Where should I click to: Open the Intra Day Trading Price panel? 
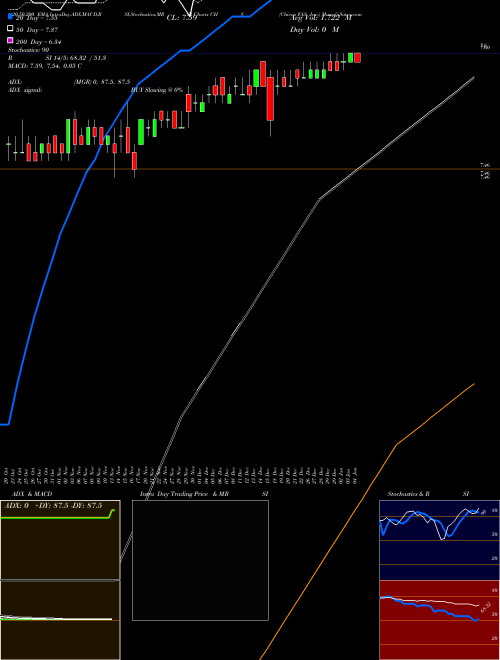[200, 560]
